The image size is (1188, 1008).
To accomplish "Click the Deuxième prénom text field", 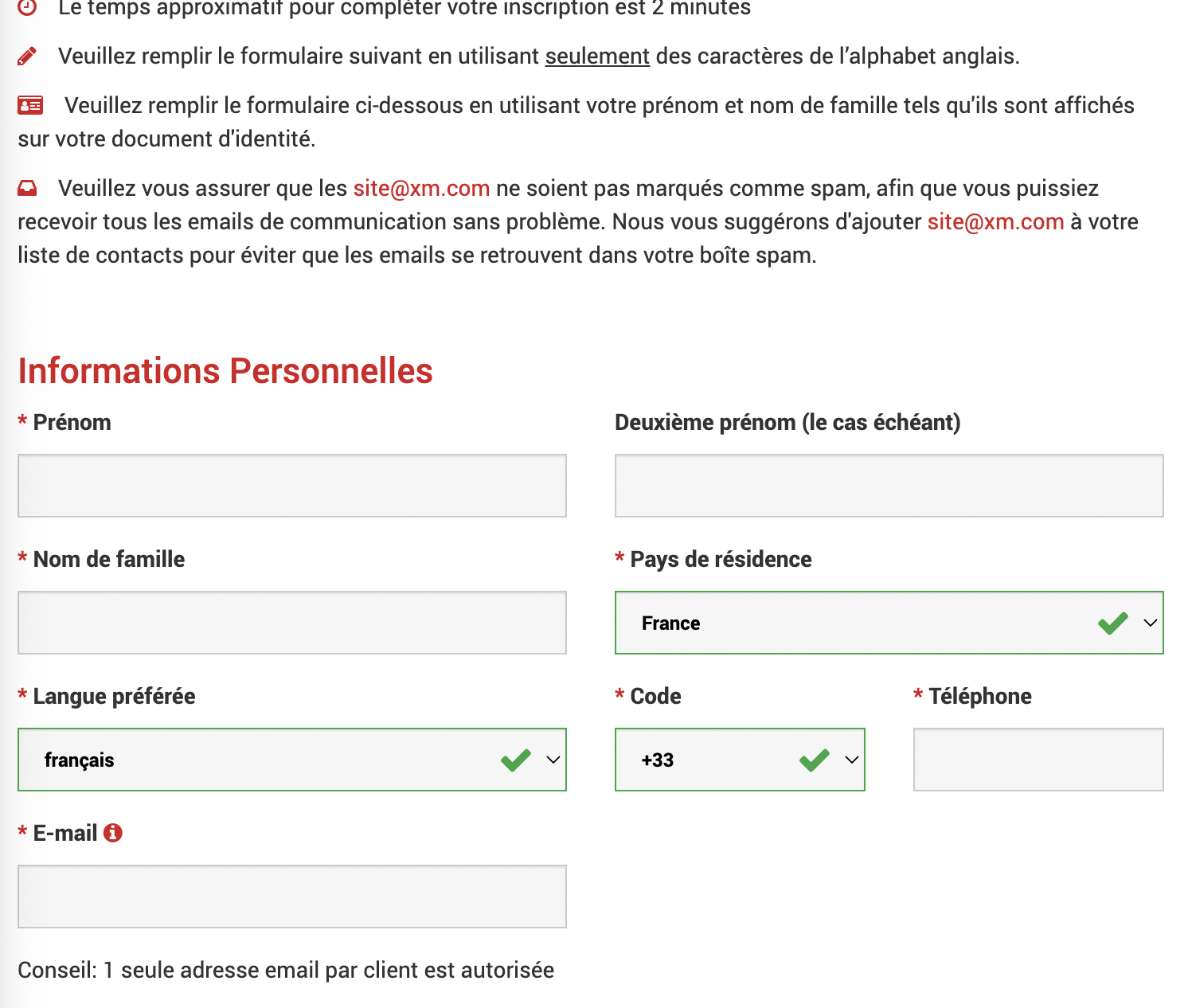I will tap(889, 486).
